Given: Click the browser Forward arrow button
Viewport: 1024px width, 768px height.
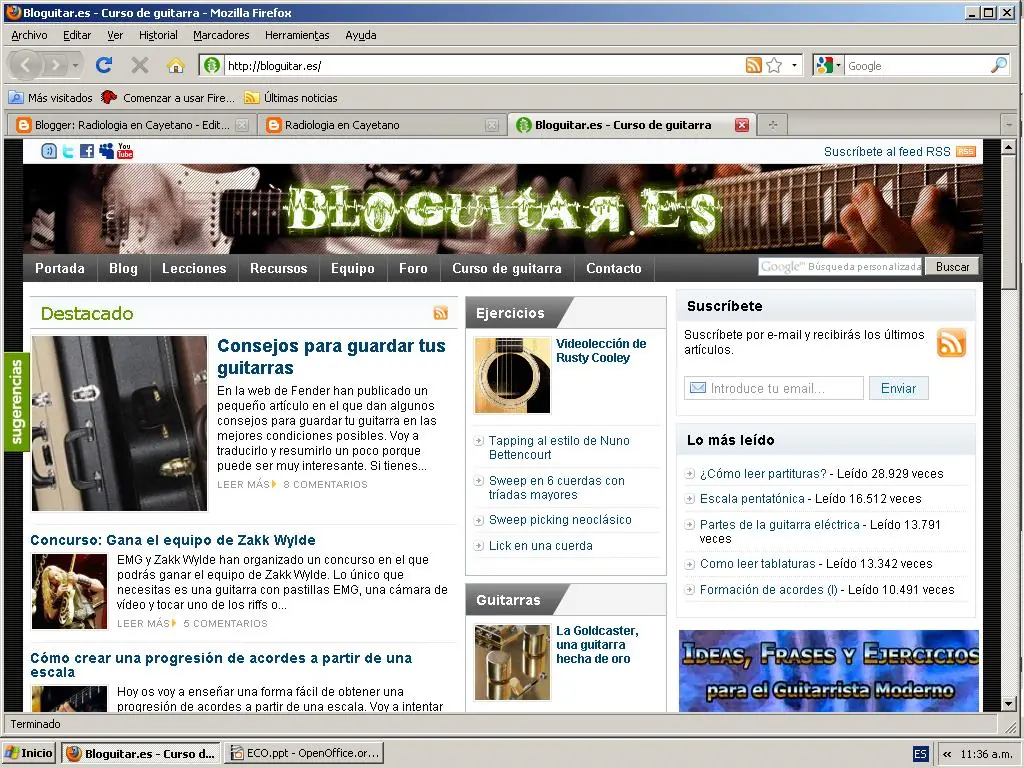Looking at the screenshot, I should 56,65.
